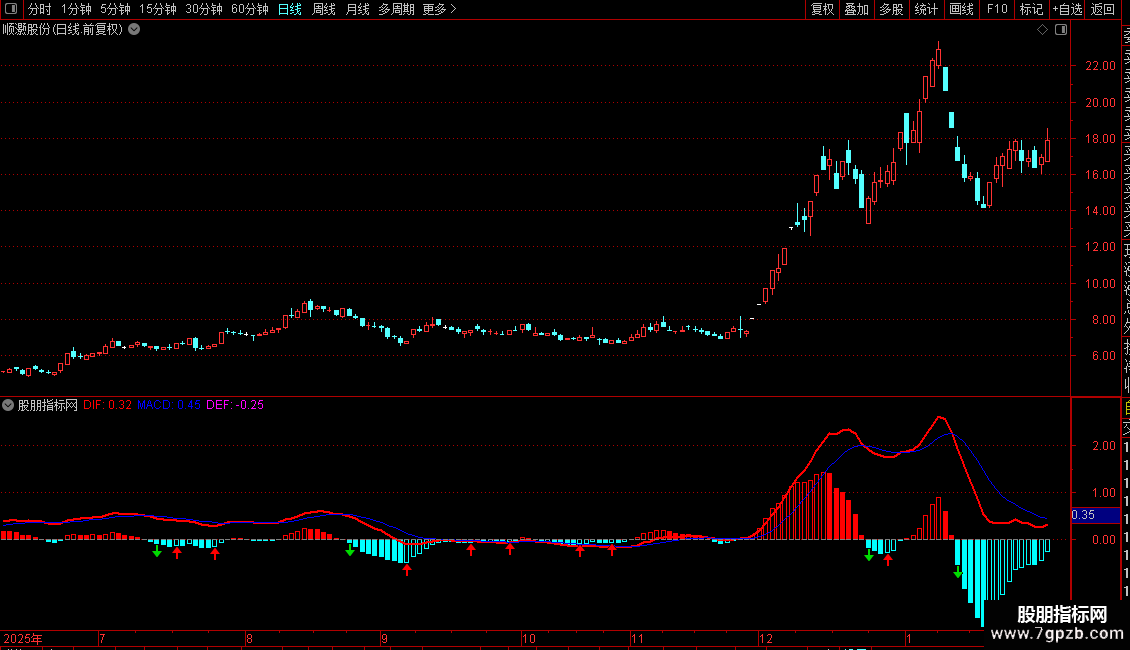Add stock via +自选 button
This screenshot has width=1130, height=650.
pos(1067,9)
